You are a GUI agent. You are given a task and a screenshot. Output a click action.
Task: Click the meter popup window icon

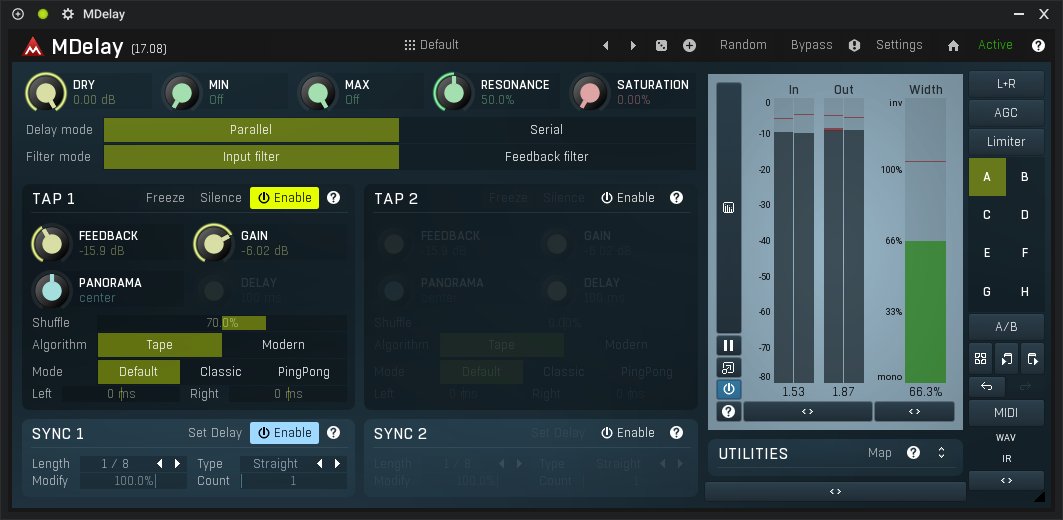coord(729,367)
